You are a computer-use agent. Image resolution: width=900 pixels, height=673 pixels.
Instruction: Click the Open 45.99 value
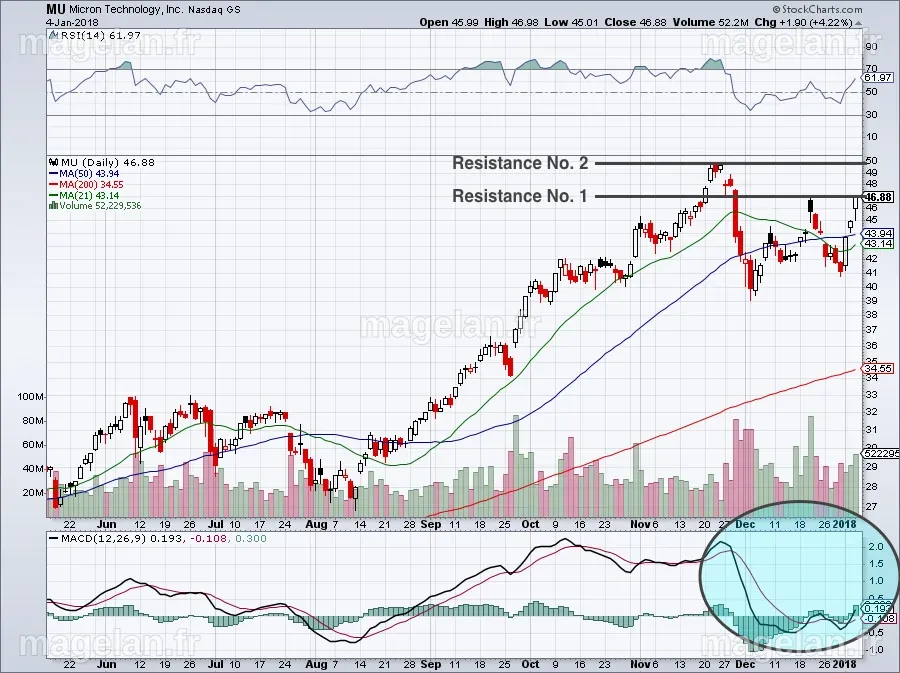click(x=449, y=22)
